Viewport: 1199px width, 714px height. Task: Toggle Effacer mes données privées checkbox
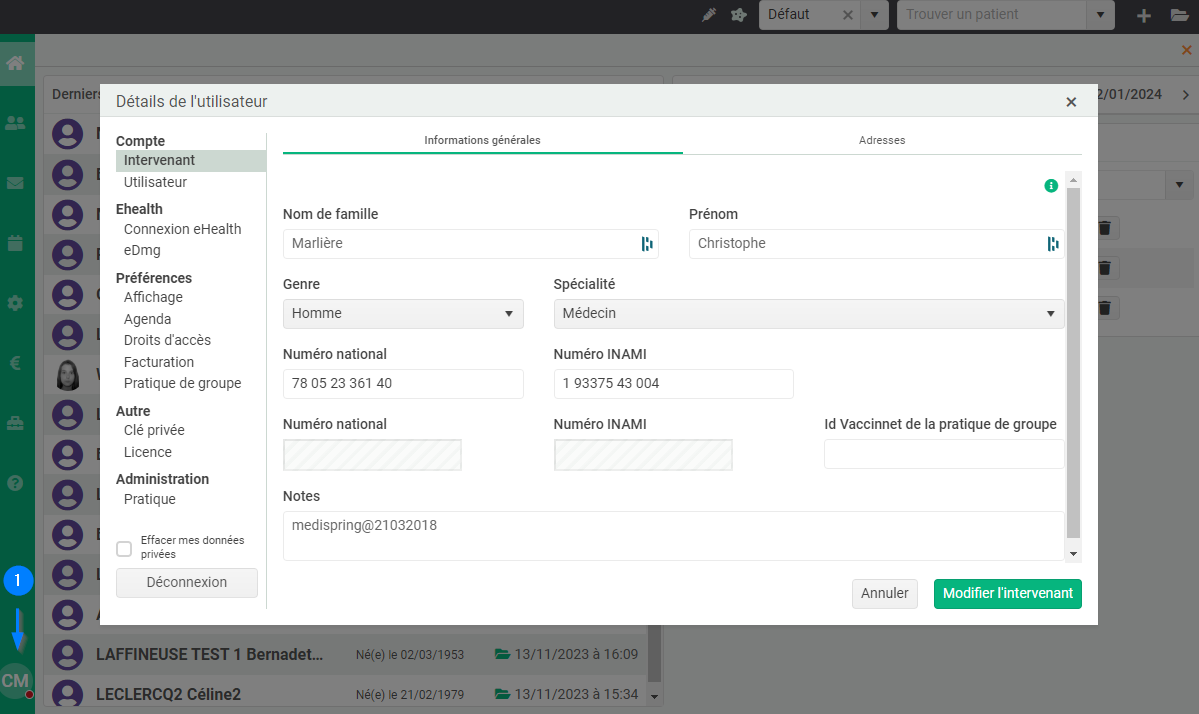pyautogui.click(x=124, y=549)
